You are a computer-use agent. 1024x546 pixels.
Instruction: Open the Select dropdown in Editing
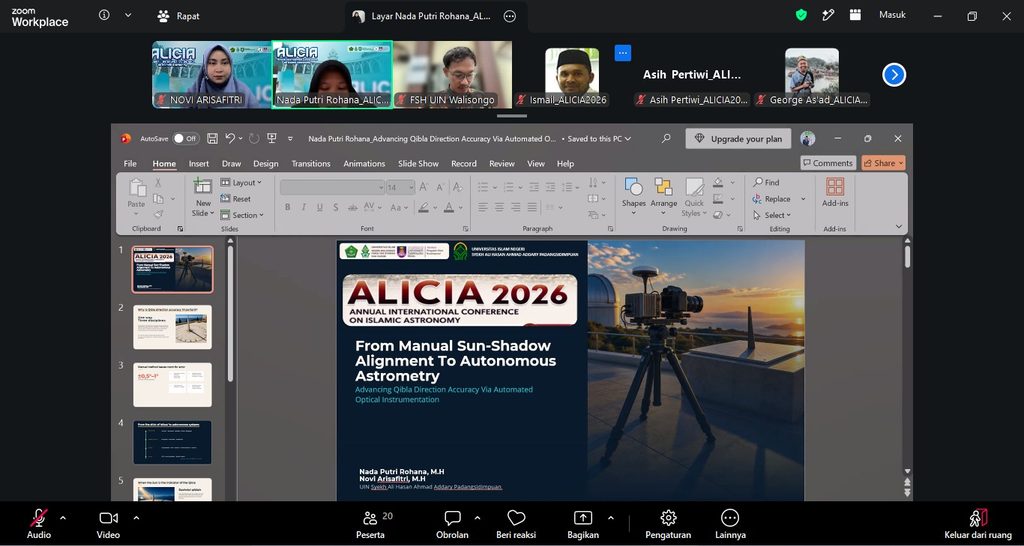[x=772, y=215]
